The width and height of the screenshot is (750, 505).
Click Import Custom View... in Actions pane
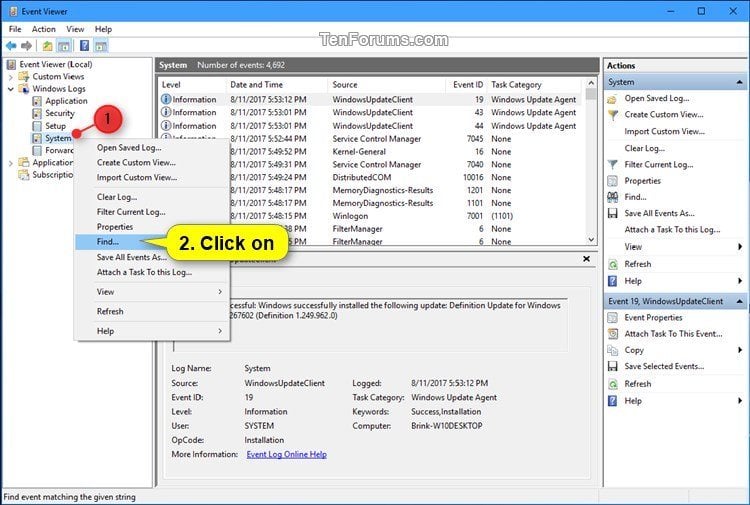(664, 132)
